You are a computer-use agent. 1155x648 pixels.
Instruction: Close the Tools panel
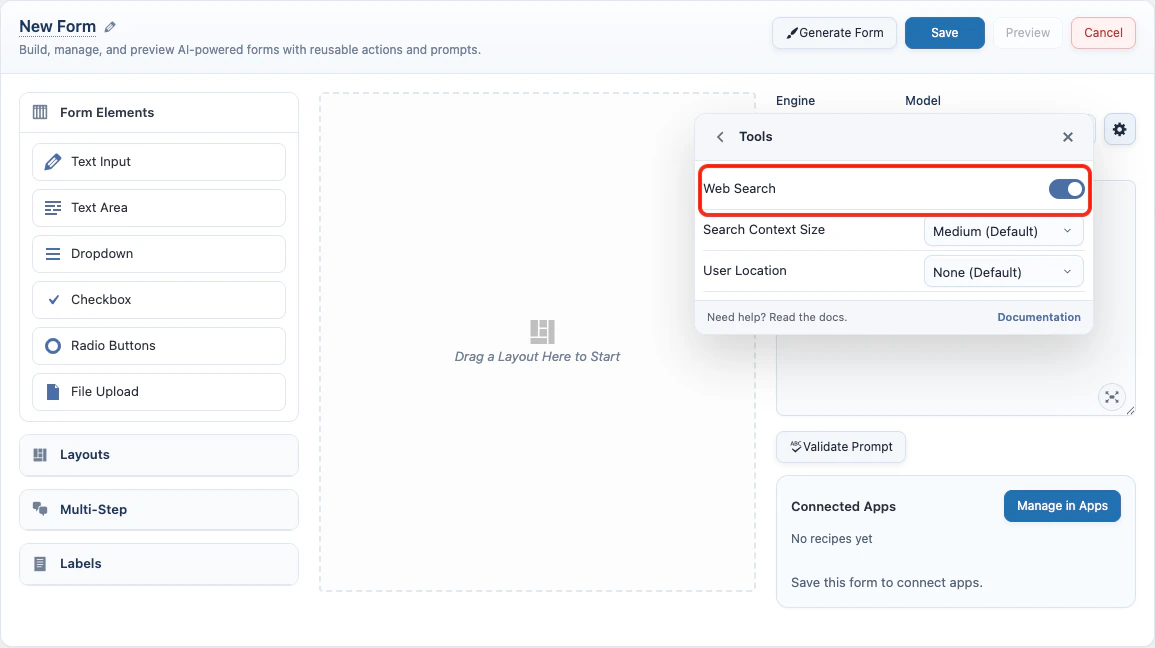[x=1067, y=136]
